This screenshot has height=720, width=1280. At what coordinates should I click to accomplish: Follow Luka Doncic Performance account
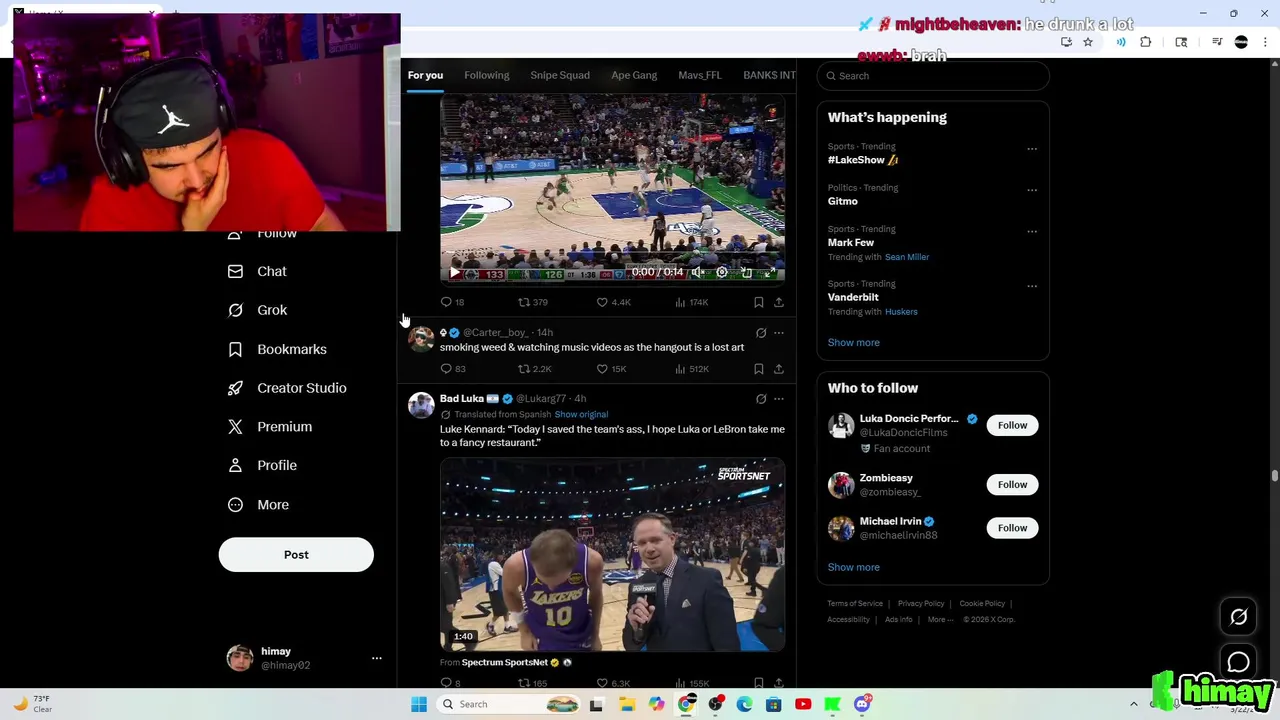click(x=1012, y=426)
